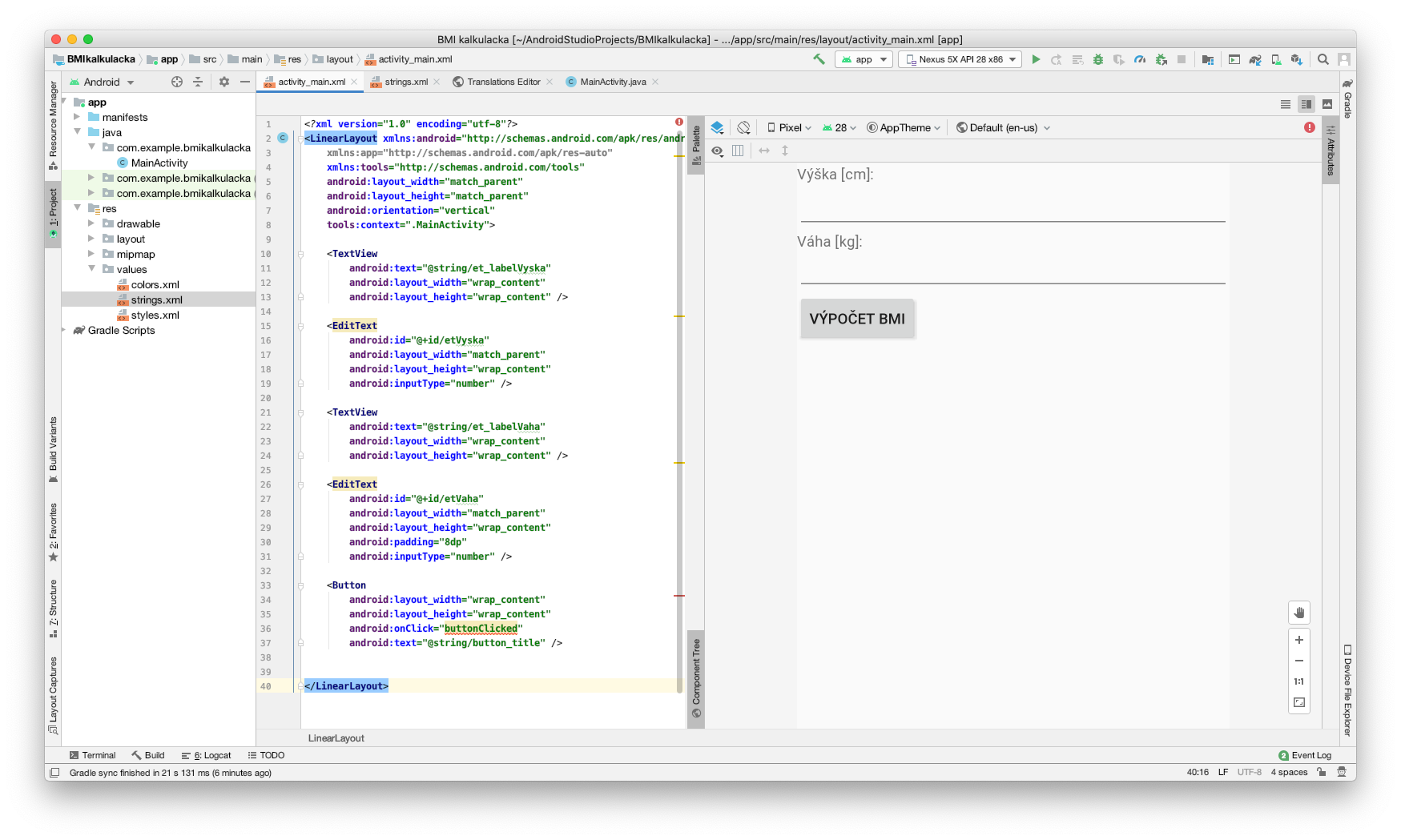Open the AppTheme theme dropdown
This screenshot has height=840, width=1401.
tap(904, 127)
